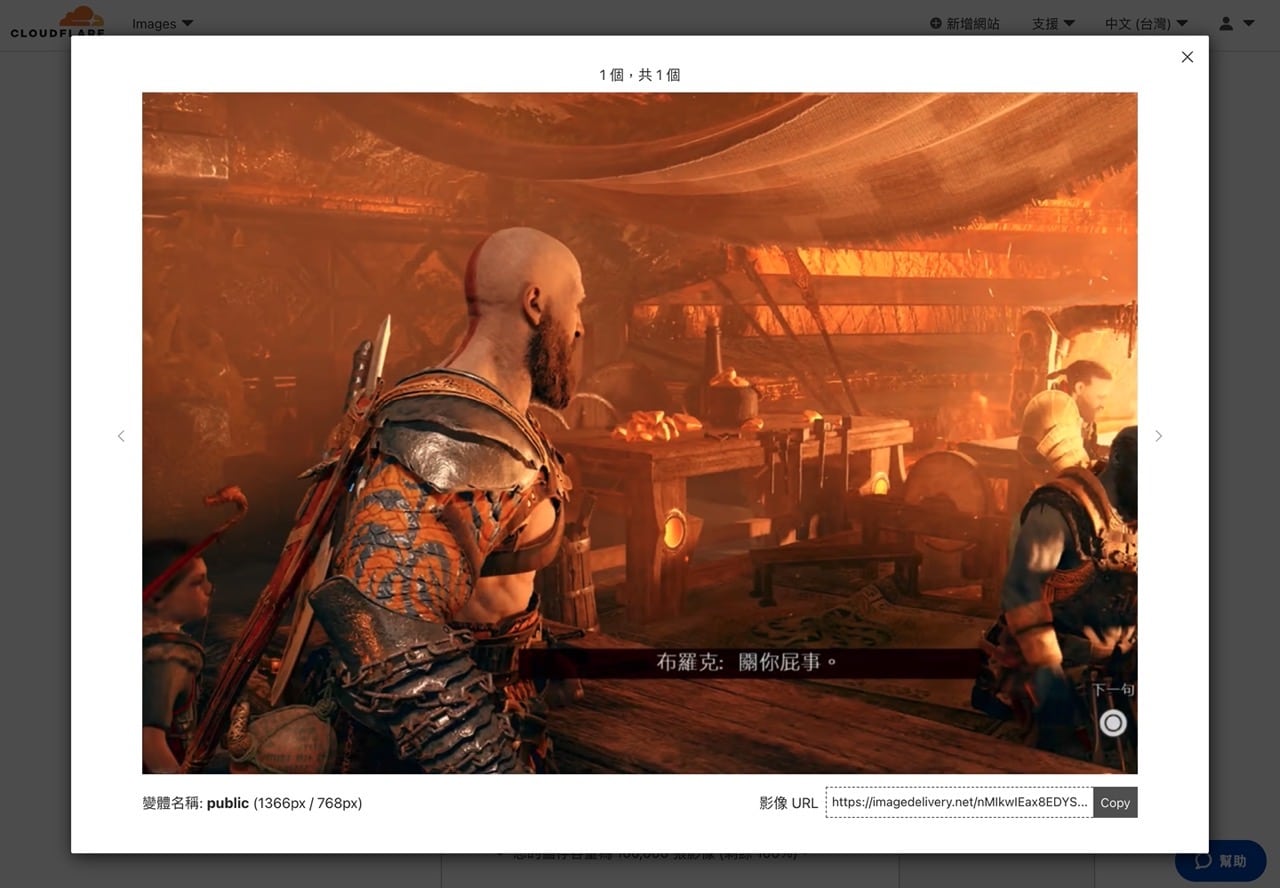Screen dimensions: 1280x888
Task: Open the 中文 (台灣) language selector
Action: 1146,23
